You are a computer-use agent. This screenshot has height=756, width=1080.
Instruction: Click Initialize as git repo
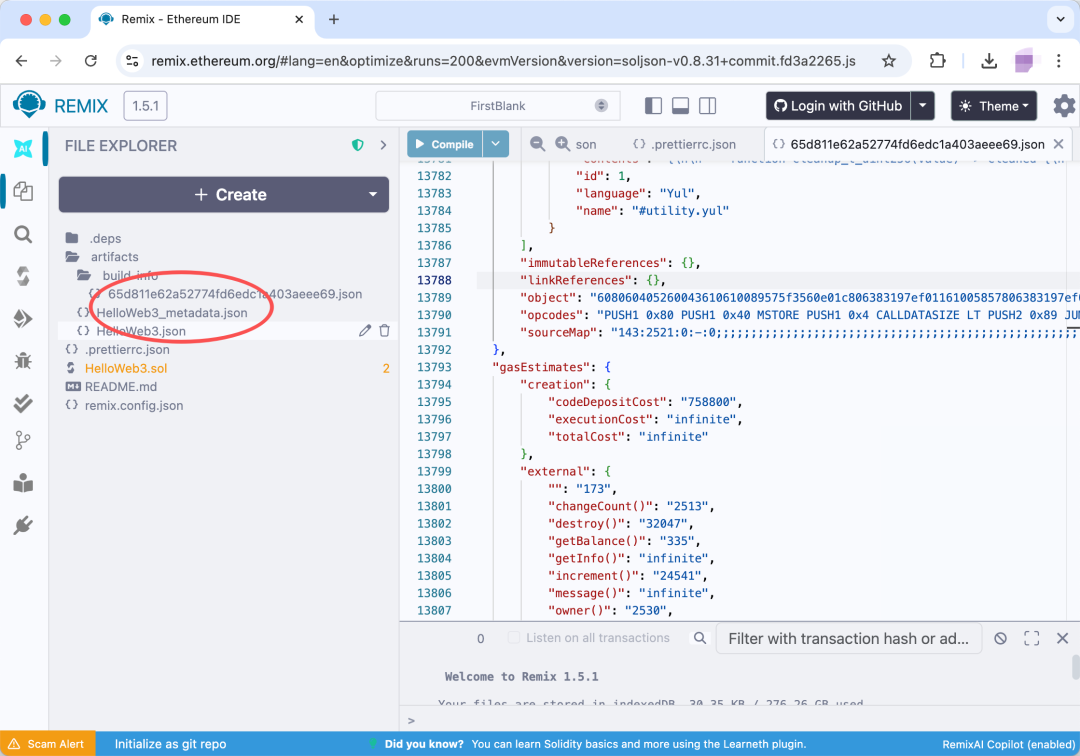[170, 744]
